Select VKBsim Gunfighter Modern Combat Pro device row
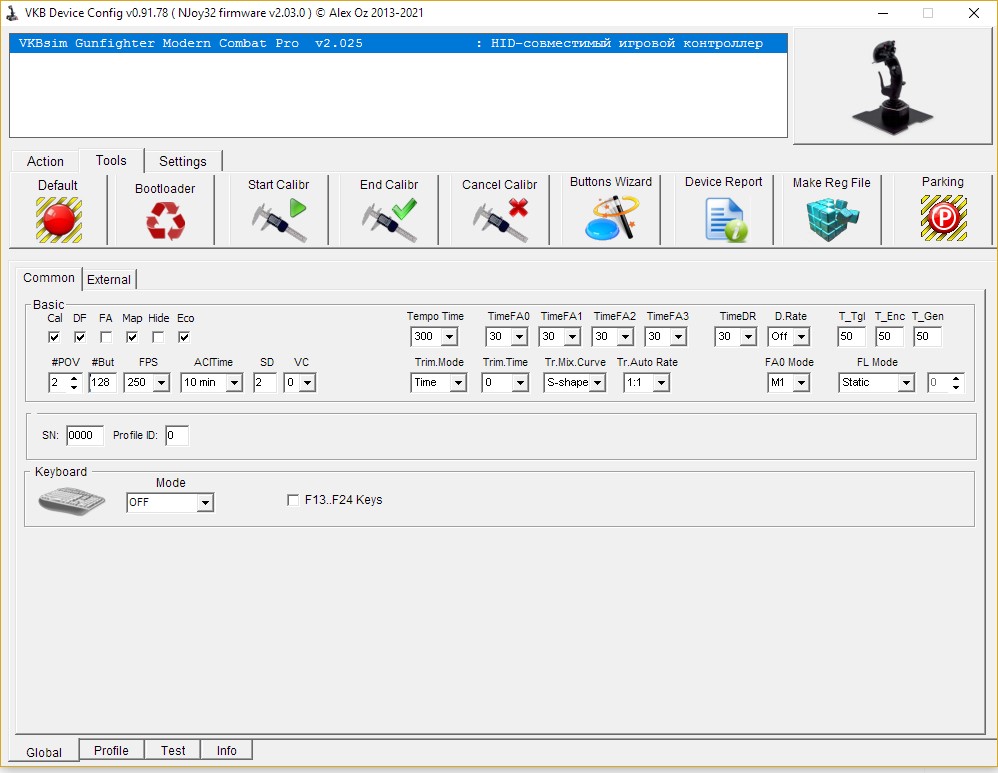The height and width of the screenshot is (773, 998). pyautogui.click(x=398, y=43)
